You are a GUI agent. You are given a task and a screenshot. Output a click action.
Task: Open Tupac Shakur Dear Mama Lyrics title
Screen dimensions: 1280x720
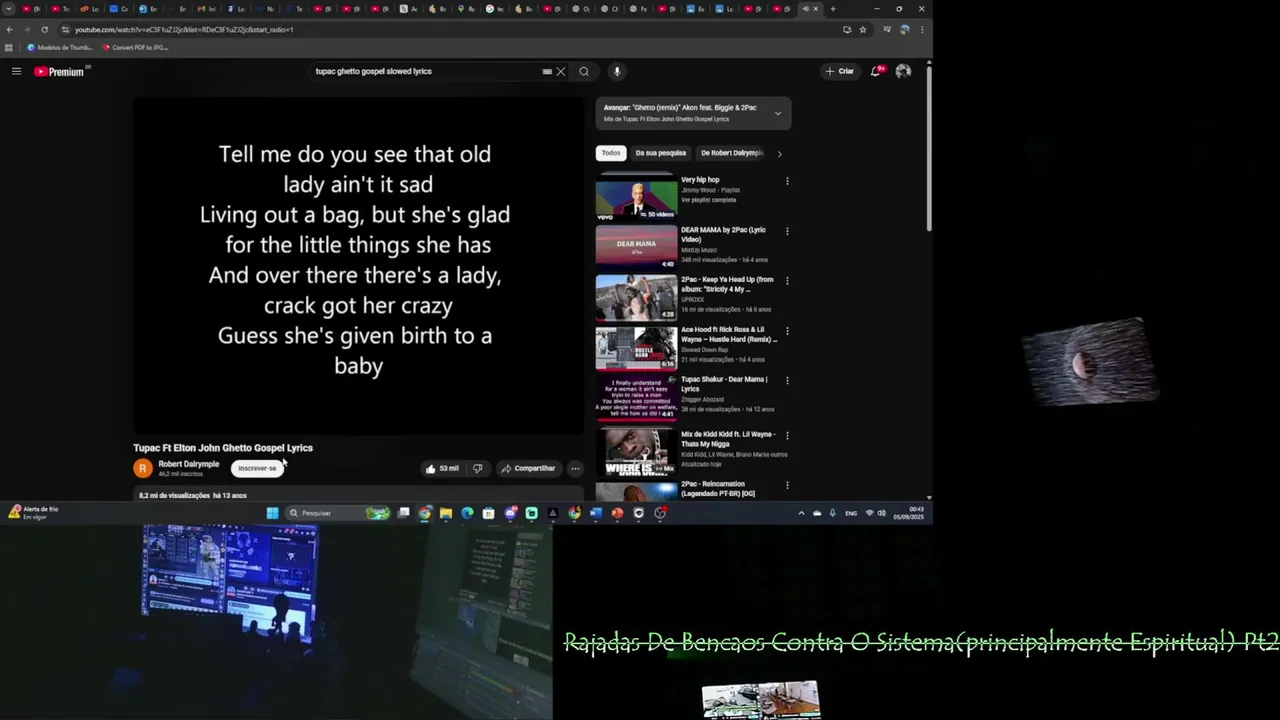coord(724,384)
